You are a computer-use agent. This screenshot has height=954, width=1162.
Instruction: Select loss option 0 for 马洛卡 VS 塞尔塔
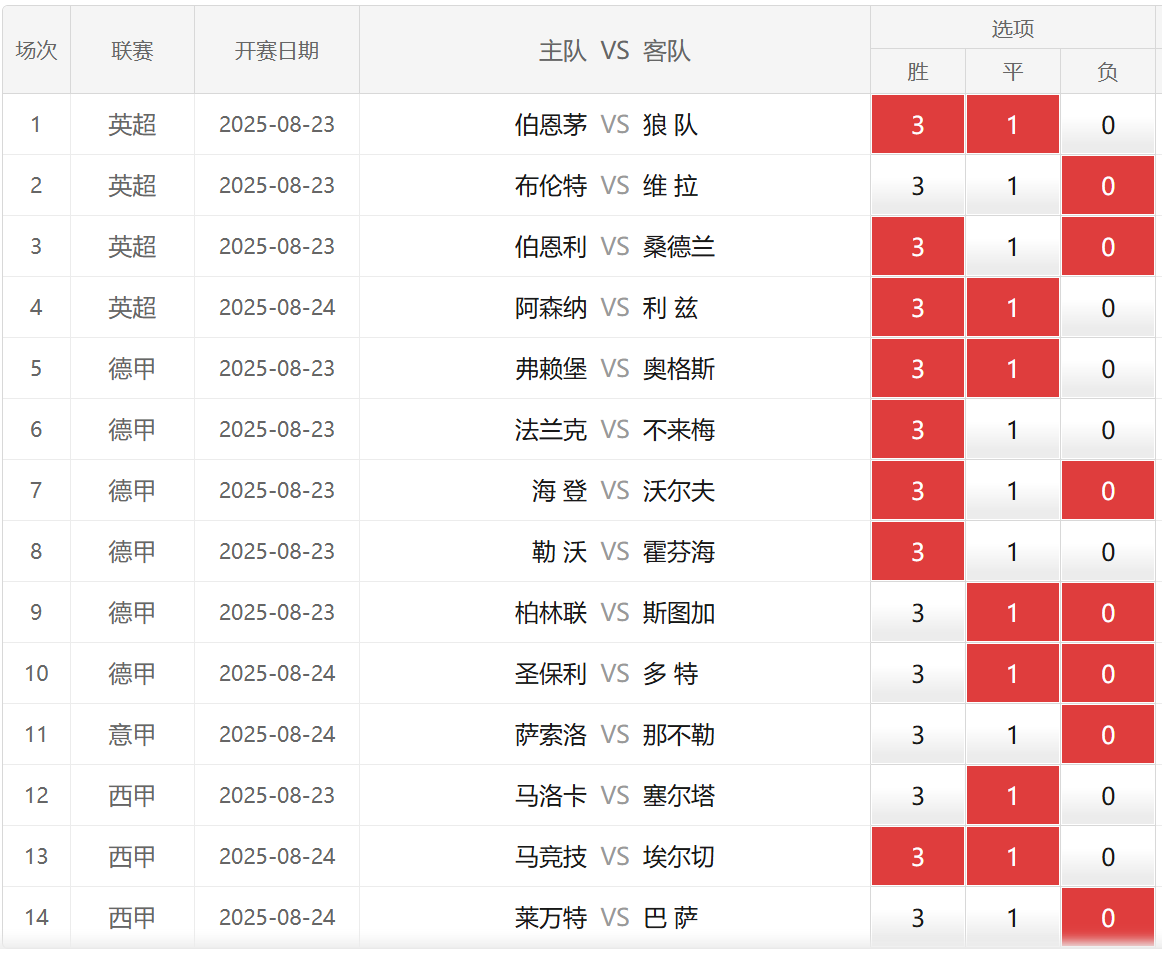click(1107, 795)
